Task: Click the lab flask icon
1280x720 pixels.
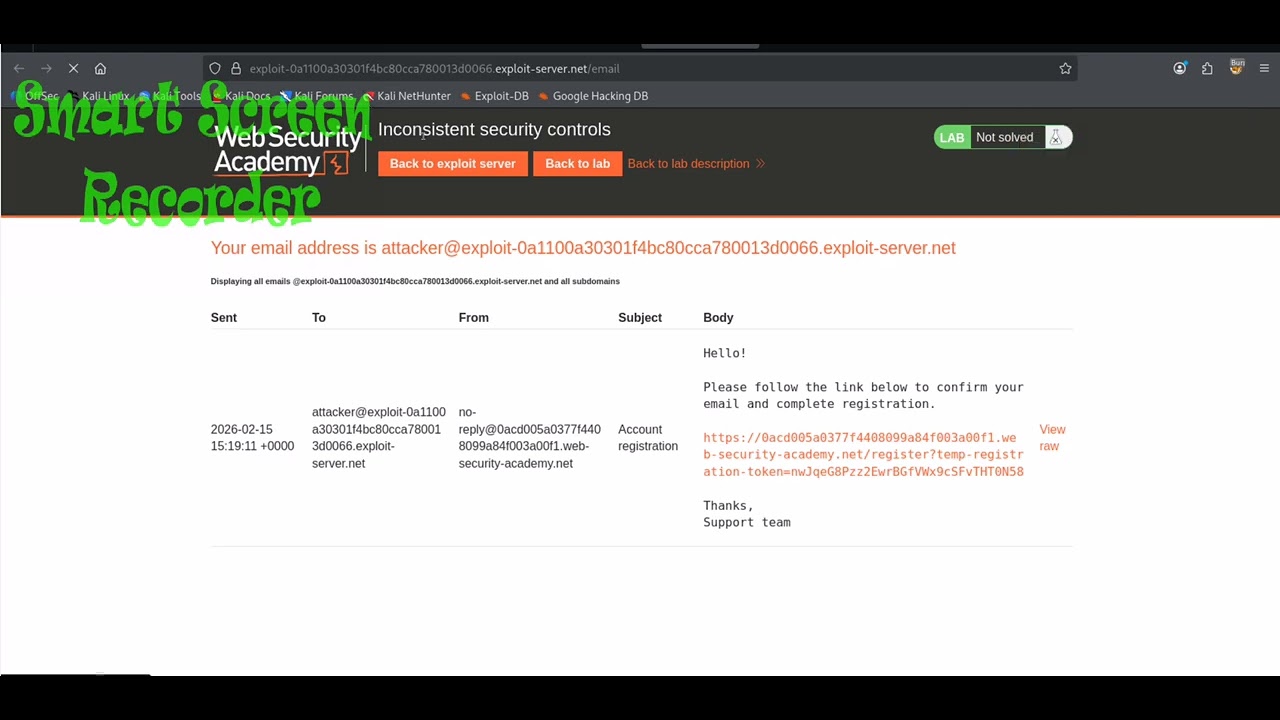Action: coord(1055,138)
